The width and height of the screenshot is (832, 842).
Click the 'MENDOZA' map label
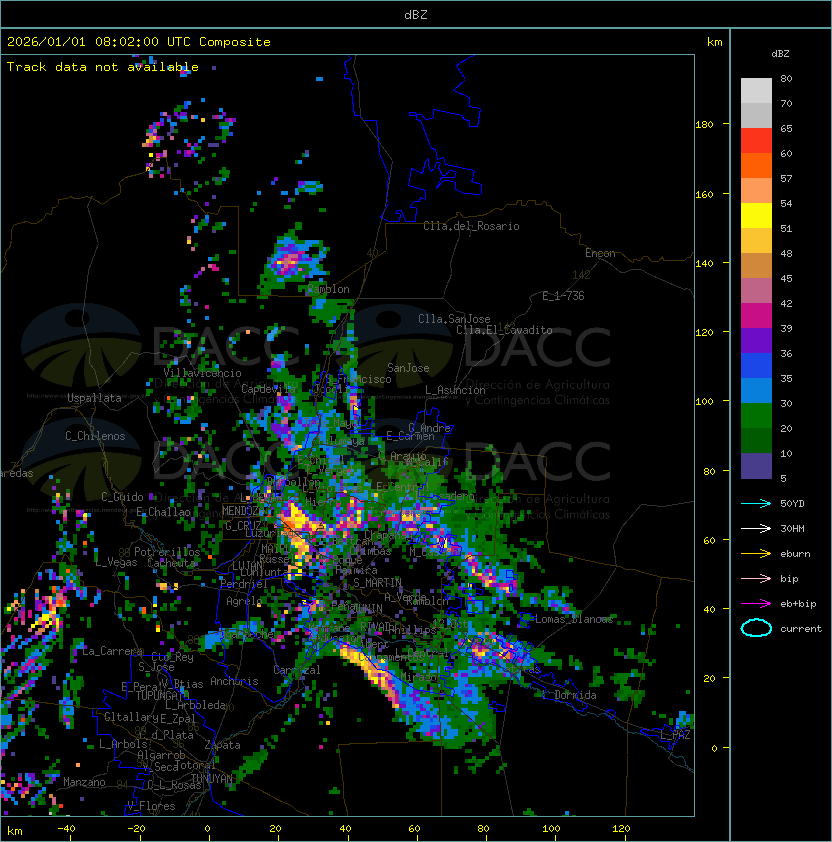pos(241,511)
